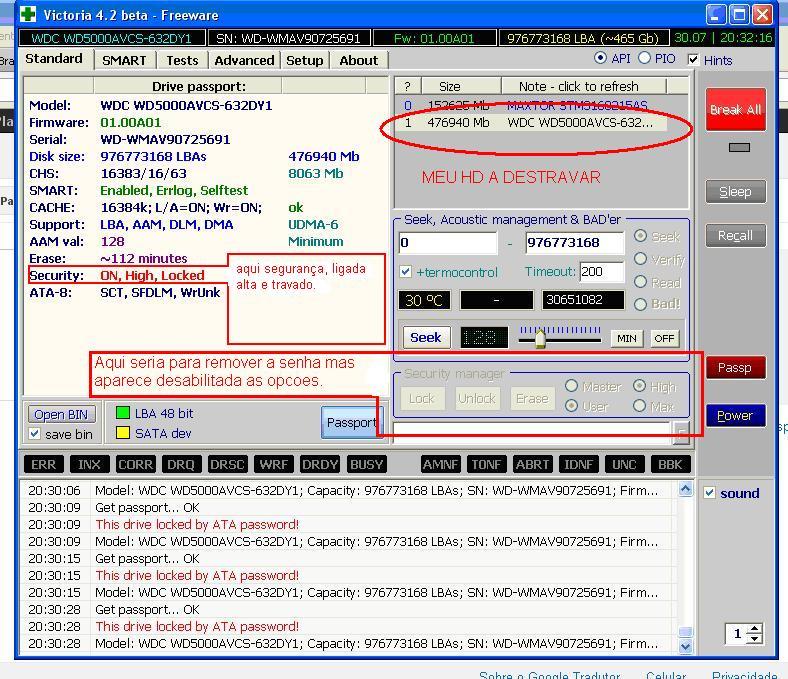Click the Victoria green cross title icon

coord(28,14)
